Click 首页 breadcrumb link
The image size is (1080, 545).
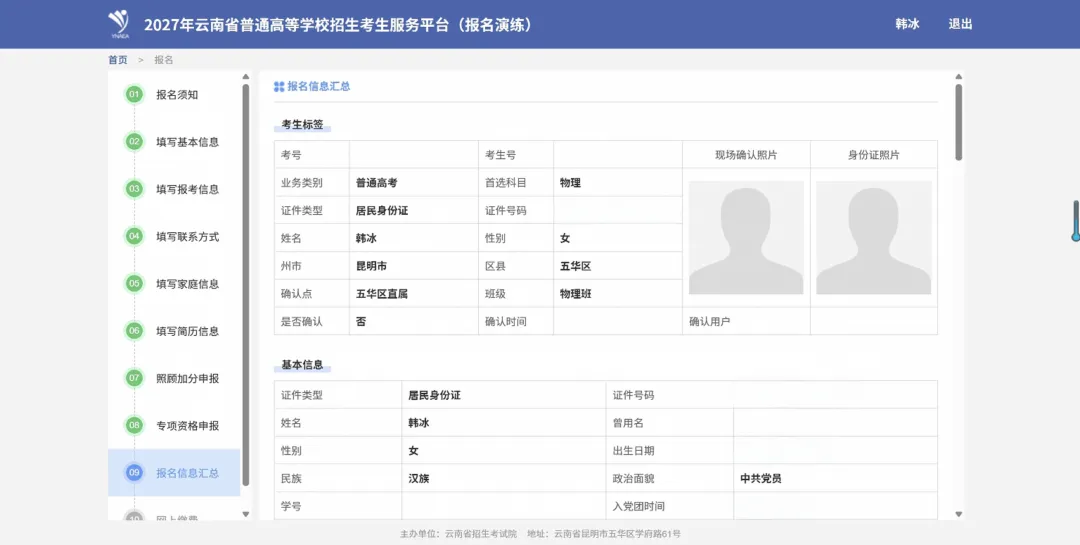click(118, 60)
